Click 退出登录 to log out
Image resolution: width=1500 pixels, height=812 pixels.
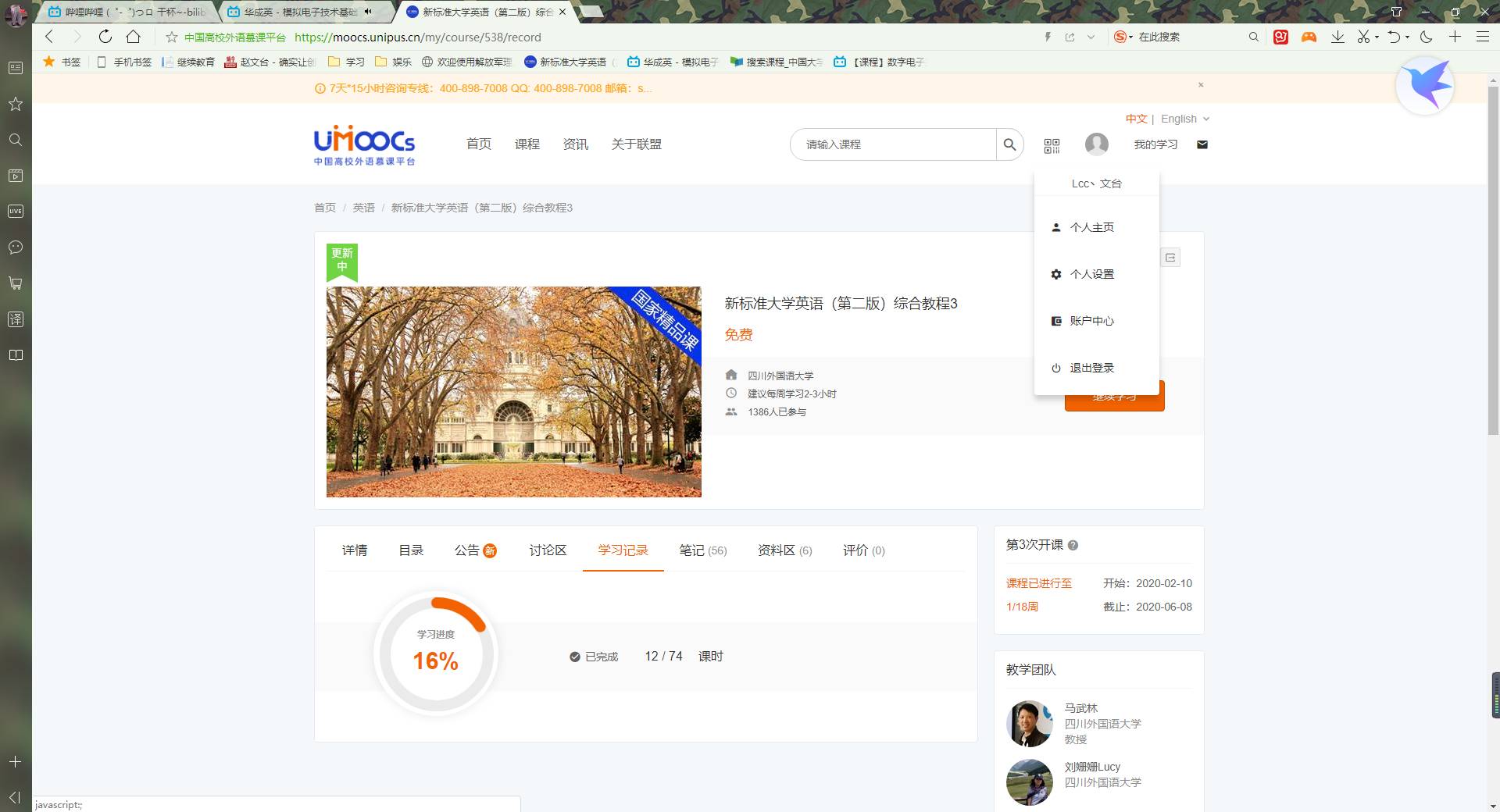coord(1091,368)
